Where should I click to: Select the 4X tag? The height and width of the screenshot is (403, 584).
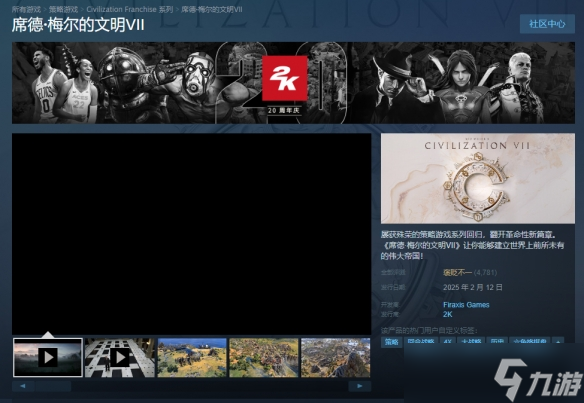pos(448,342)
